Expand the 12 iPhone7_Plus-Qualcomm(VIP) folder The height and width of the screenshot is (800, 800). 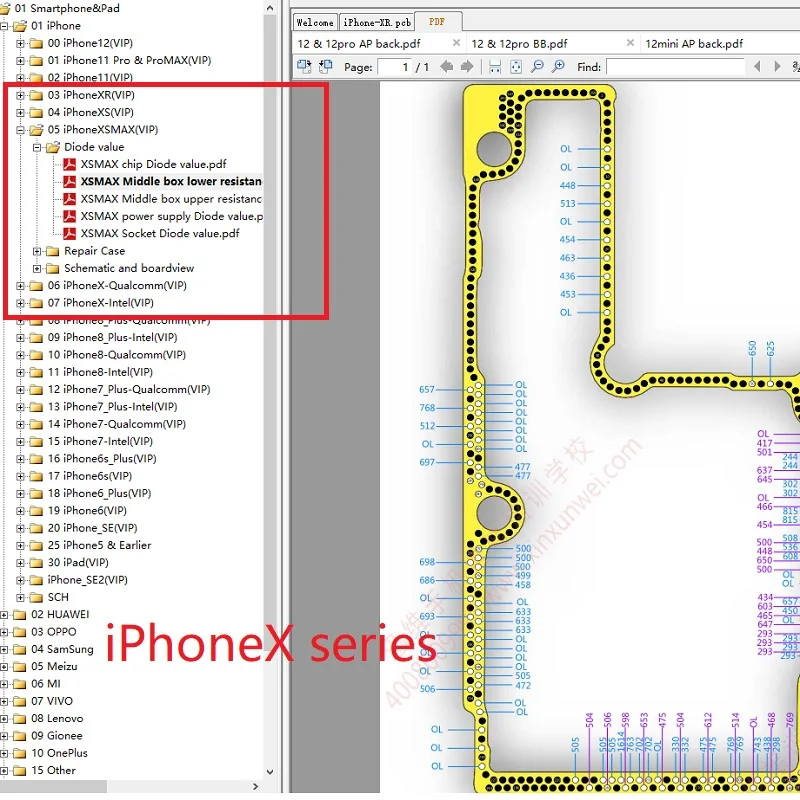(x=20, y=390)
